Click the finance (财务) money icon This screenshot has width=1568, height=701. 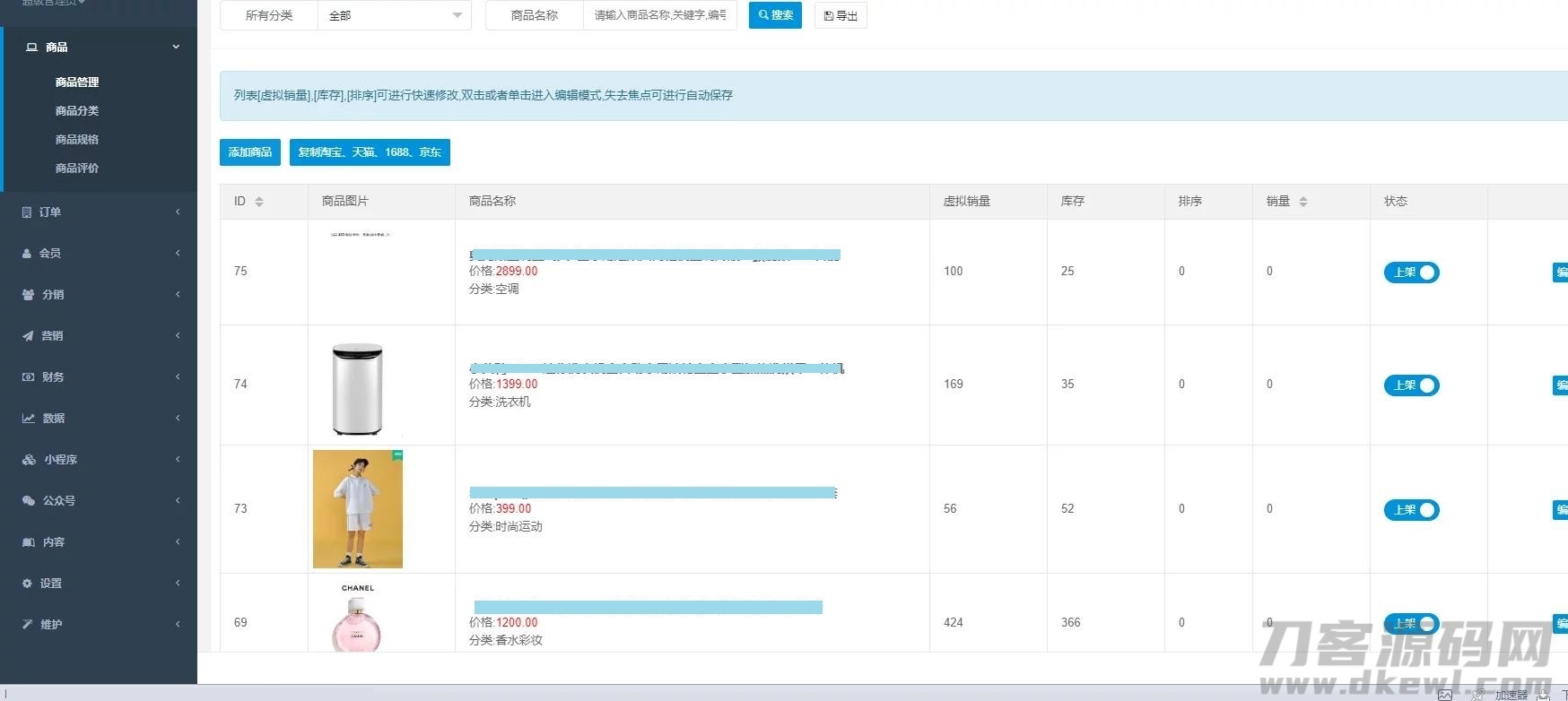(x=28, y=377)
